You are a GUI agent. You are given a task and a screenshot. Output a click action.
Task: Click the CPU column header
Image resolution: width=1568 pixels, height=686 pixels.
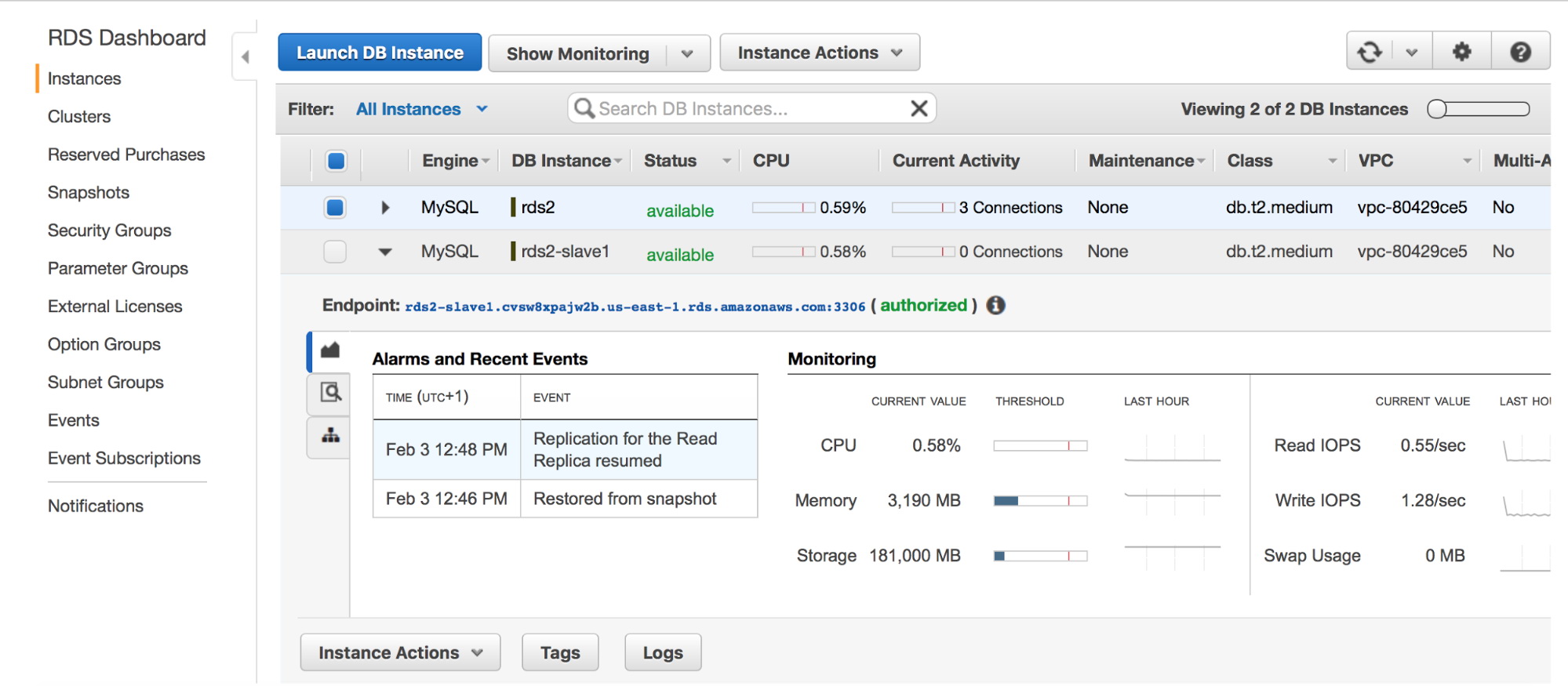click(x=771, y=161)
